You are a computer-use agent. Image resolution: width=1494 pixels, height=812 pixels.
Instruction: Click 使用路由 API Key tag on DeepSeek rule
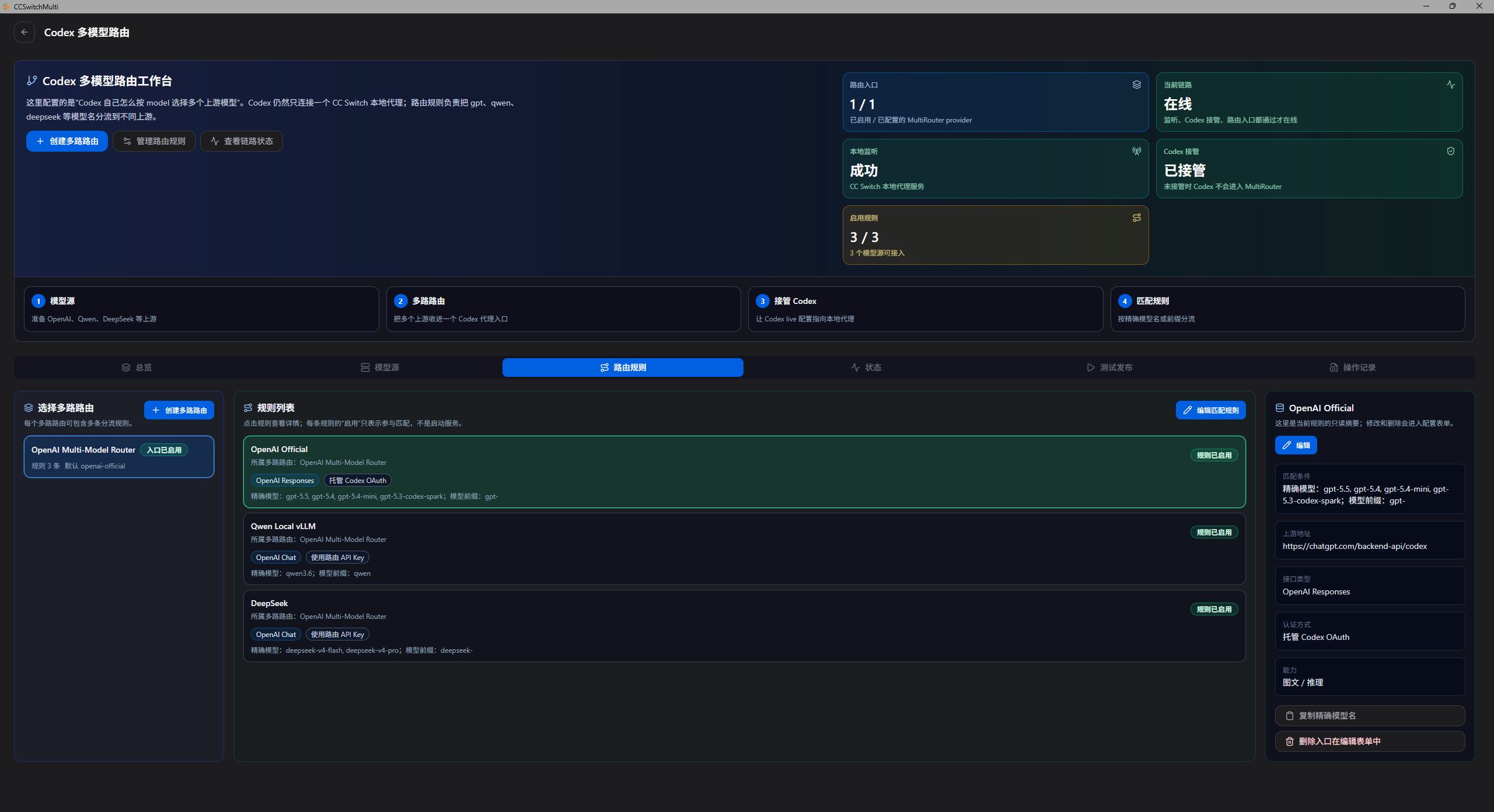pyautogui.click(x=337, y=635)
